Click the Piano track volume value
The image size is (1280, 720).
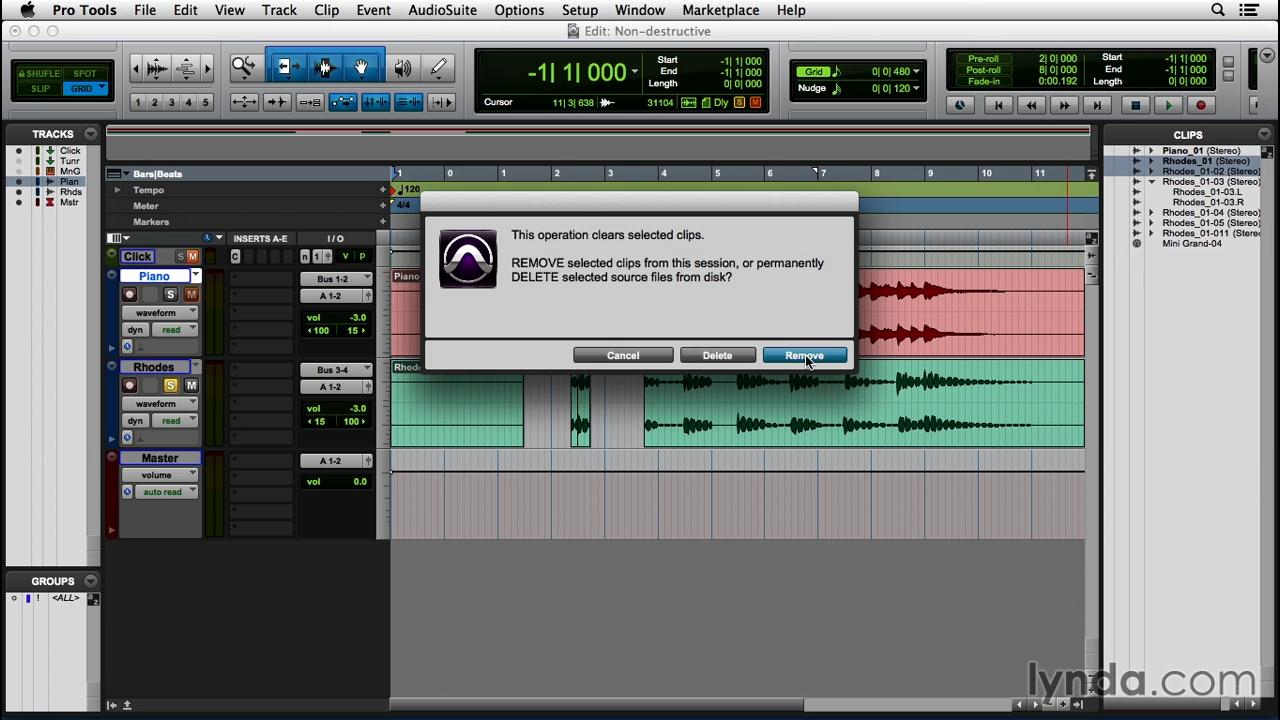pos(357,318)
